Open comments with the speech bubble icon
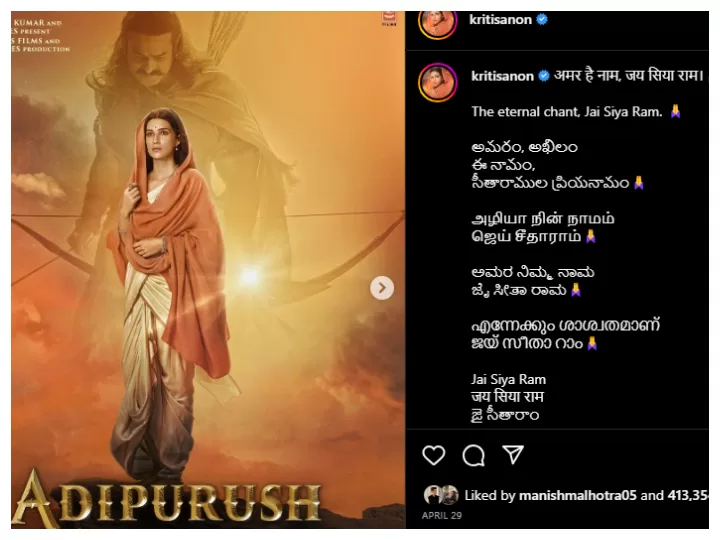 [473, 456]
